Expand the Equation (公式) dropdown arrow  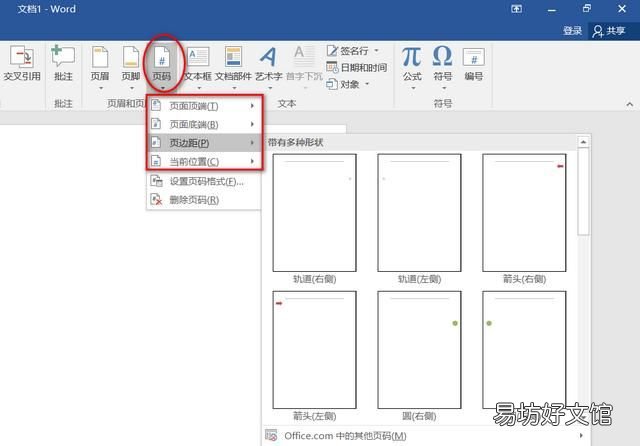click(x=413, y=88)
